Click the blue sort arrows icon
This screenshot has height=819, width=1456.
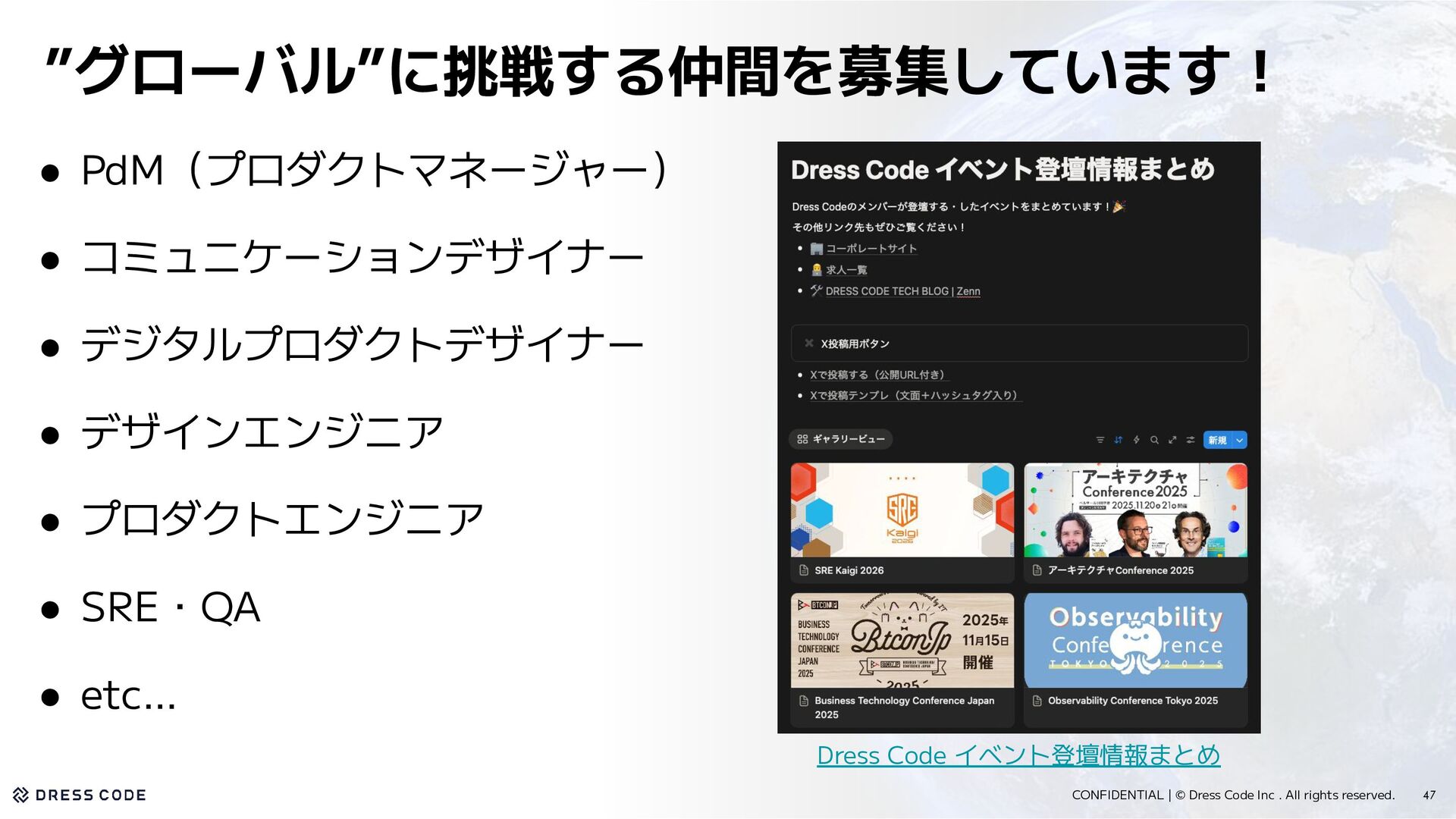[1118, 440]
